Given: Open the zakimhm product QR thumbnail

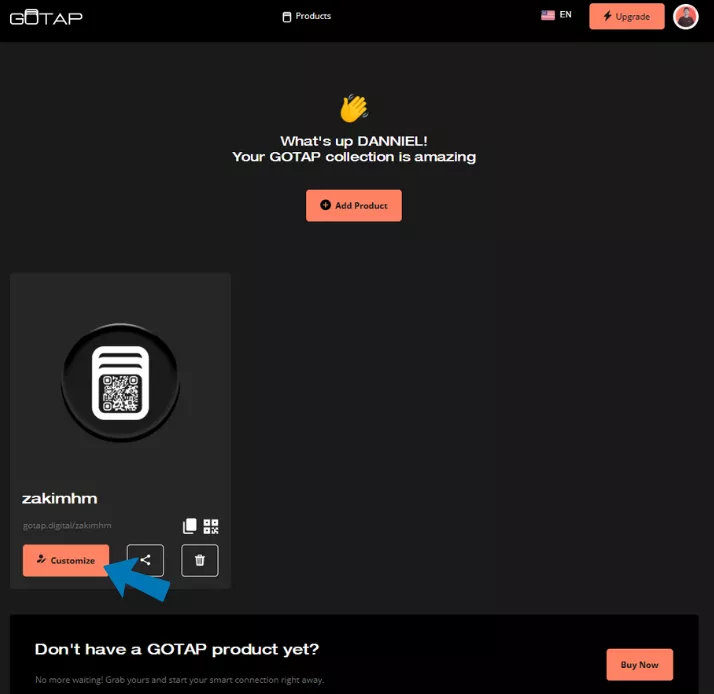Looking at the screenshot, I should 121,383.
